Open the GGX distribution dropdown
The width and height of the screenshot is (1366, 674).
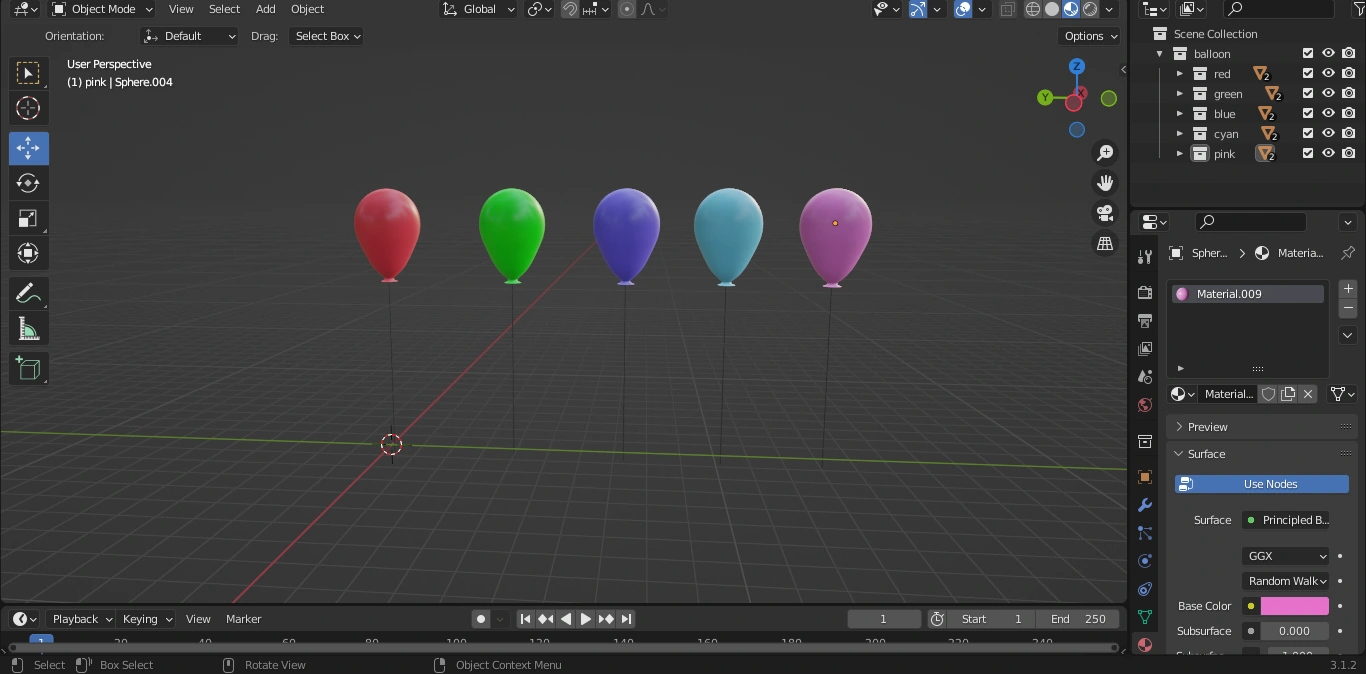pyautogui.click(x=1285, y=556)
